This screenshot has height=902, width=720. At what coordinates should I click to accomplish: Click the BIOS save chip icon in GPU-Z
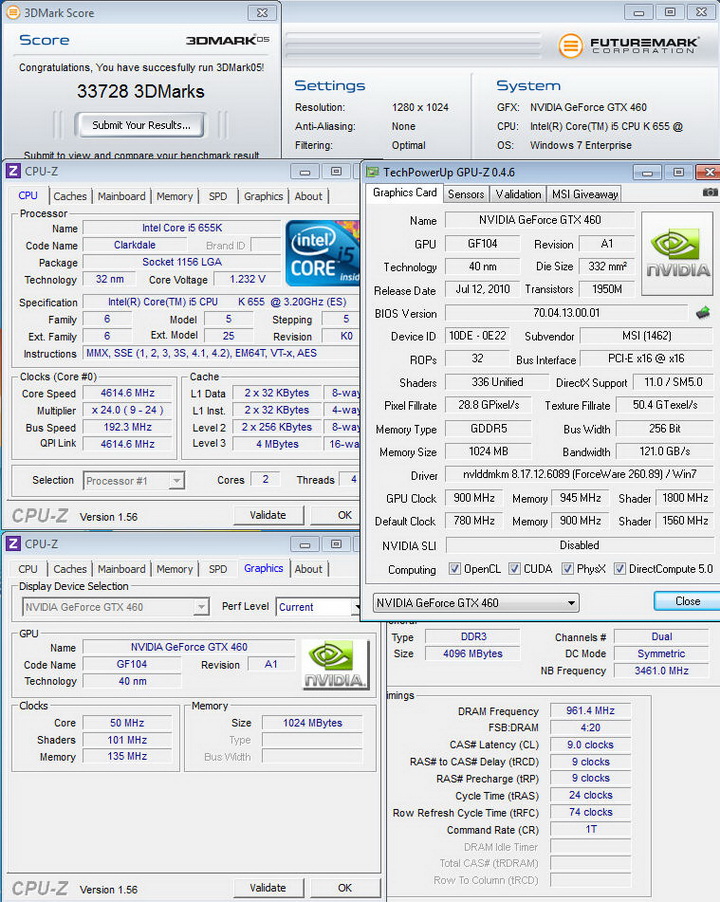pos(703,313)
